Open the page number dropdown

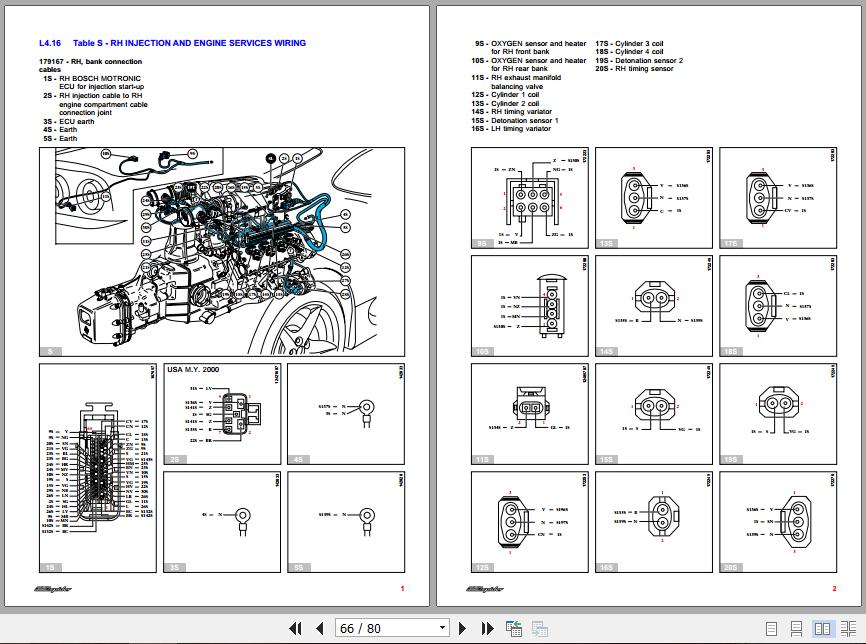[x=441, y=627]
